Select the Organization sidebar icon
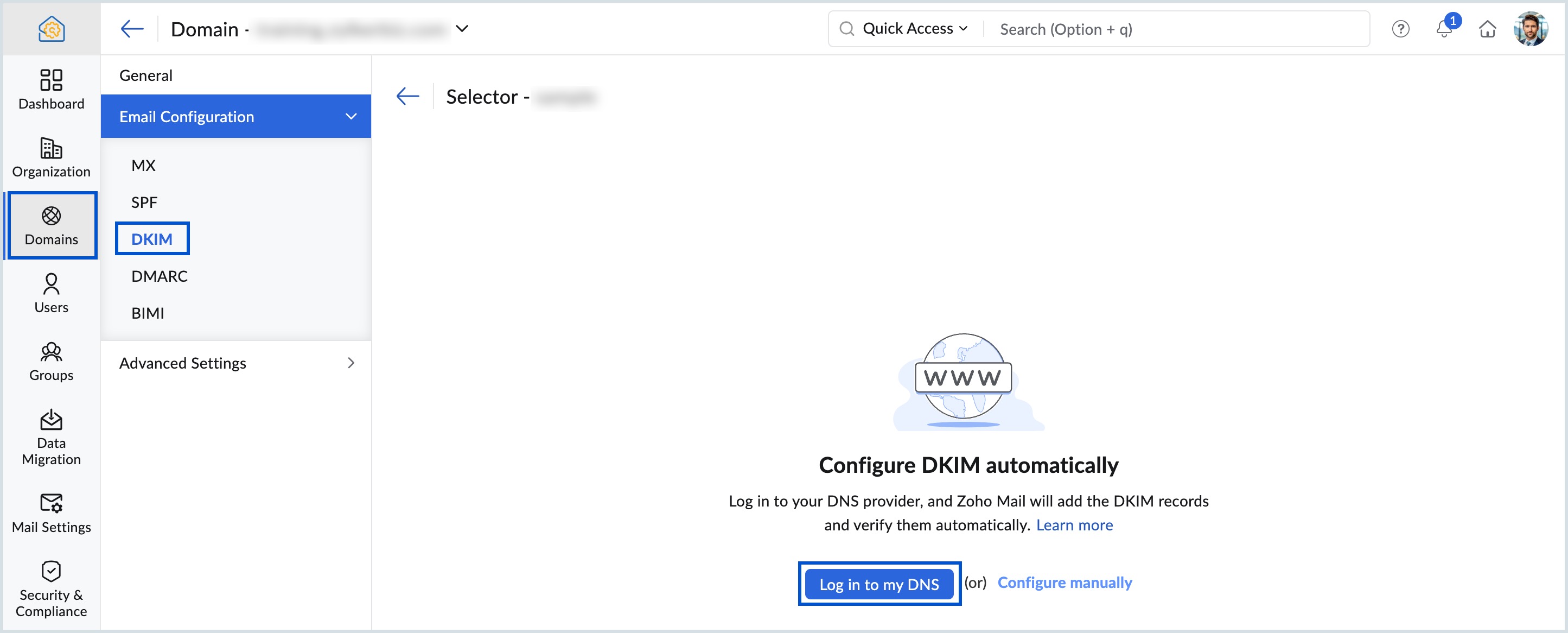The width and height of the screenshot is (1568, 633). click(x=51, y=157)
